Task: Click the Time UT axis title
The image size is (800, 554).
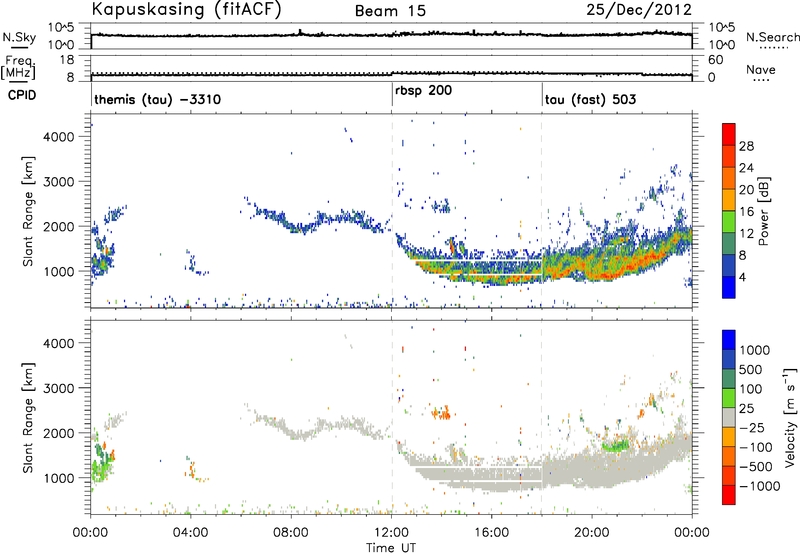Action: (x=391, y=548)
